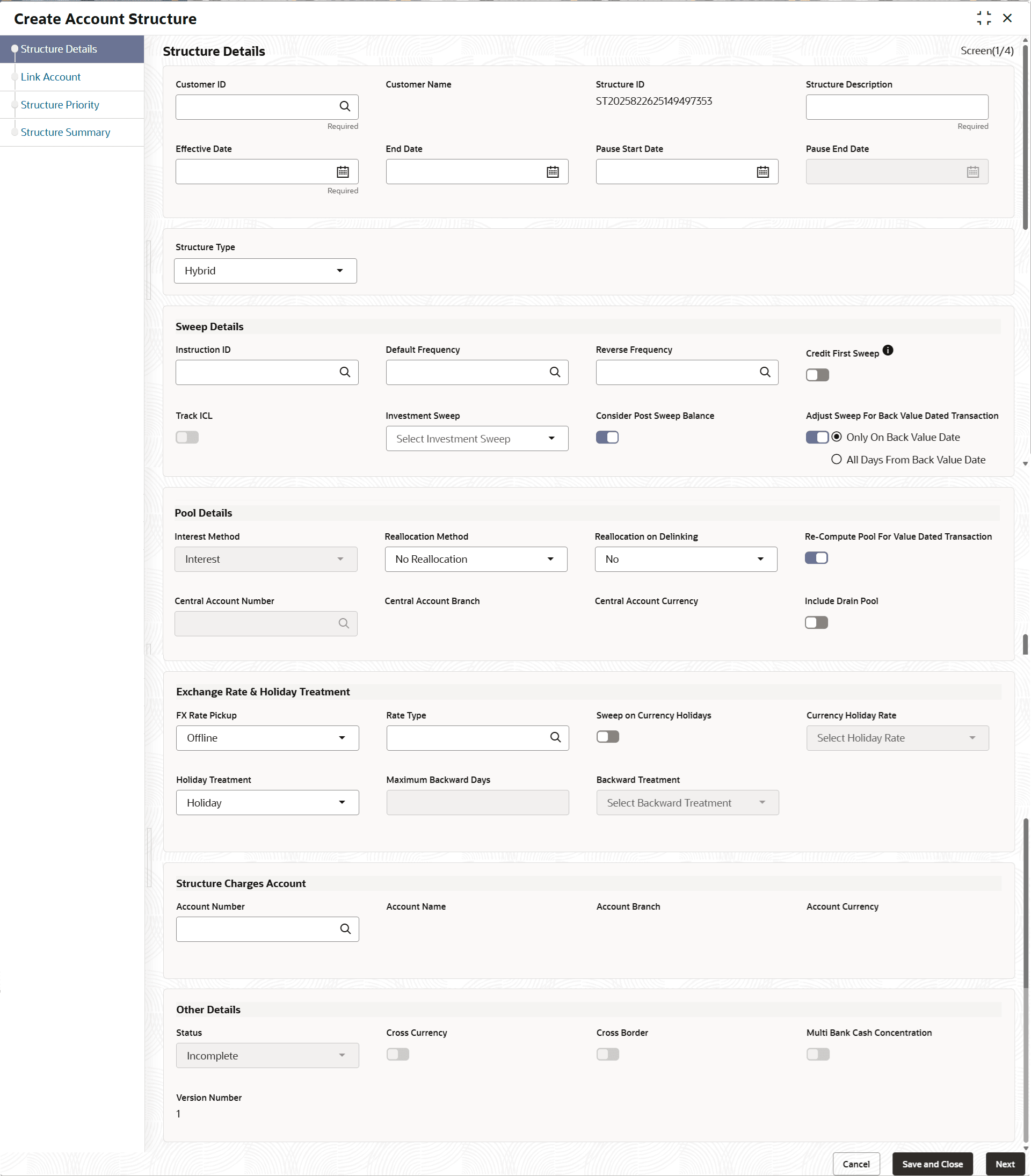Expand the Reallocation Method dropdown

[475, 559]
